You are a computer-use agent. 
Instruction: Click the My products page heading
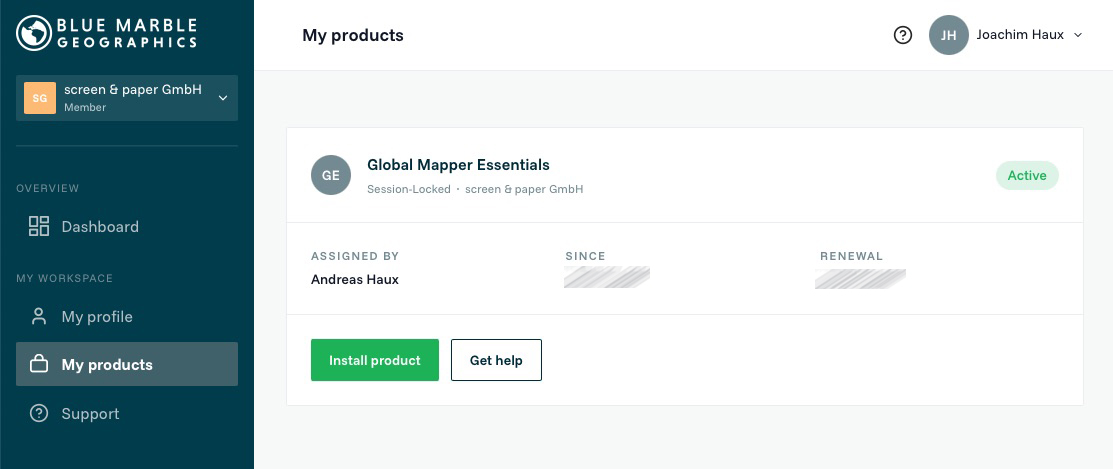tap(353, 35)
